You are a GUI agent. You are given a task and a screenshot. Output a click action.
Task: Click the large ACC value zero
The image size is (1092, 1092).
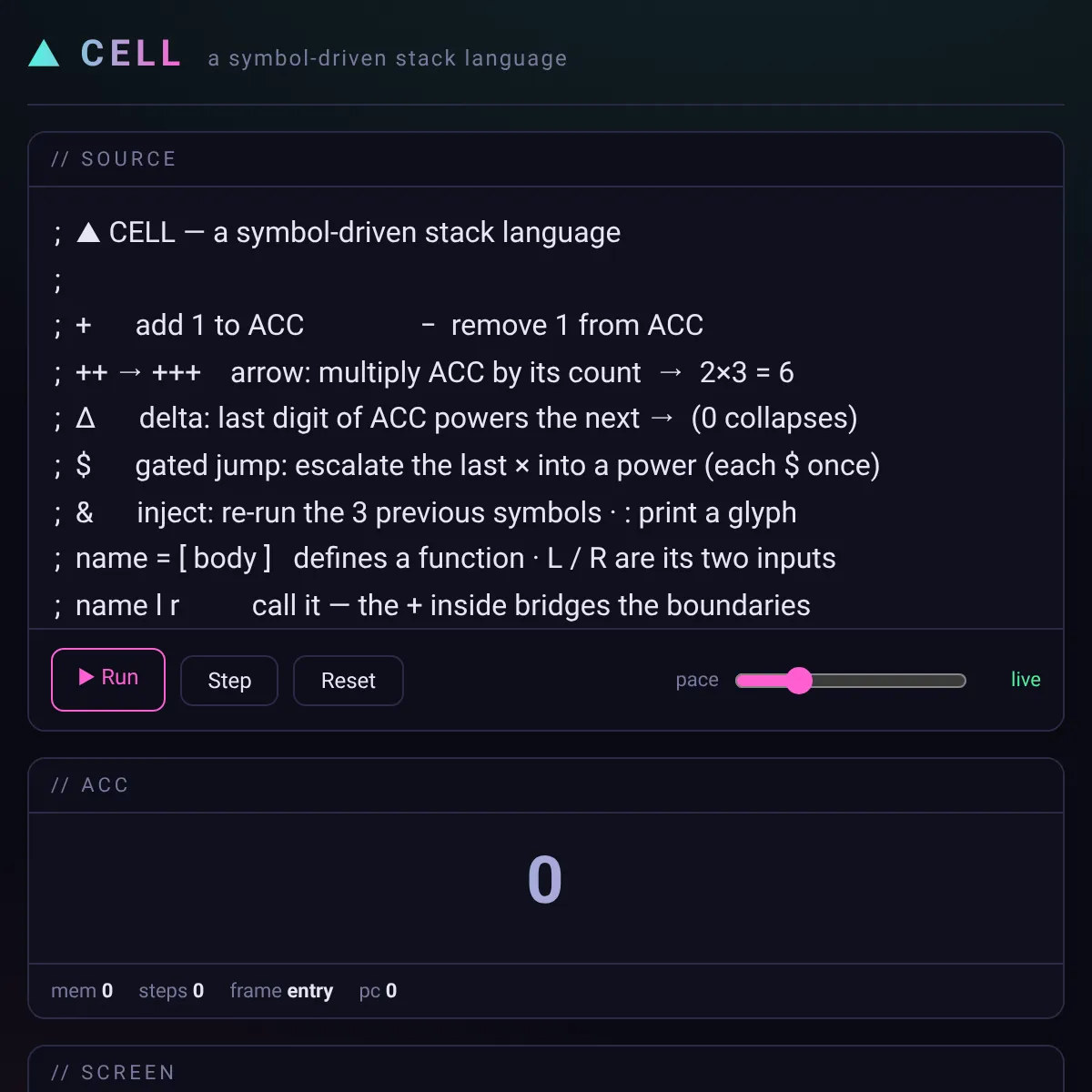(x=545, y=880)
